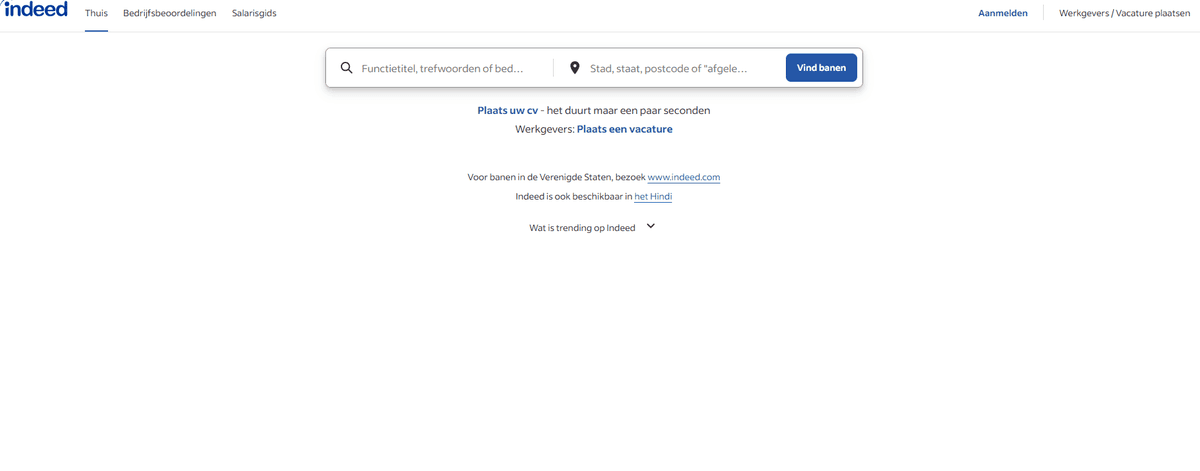Click the magnifying glass search icon
Viewport: 1200px width, 471px height.
[x=347, y=68]
